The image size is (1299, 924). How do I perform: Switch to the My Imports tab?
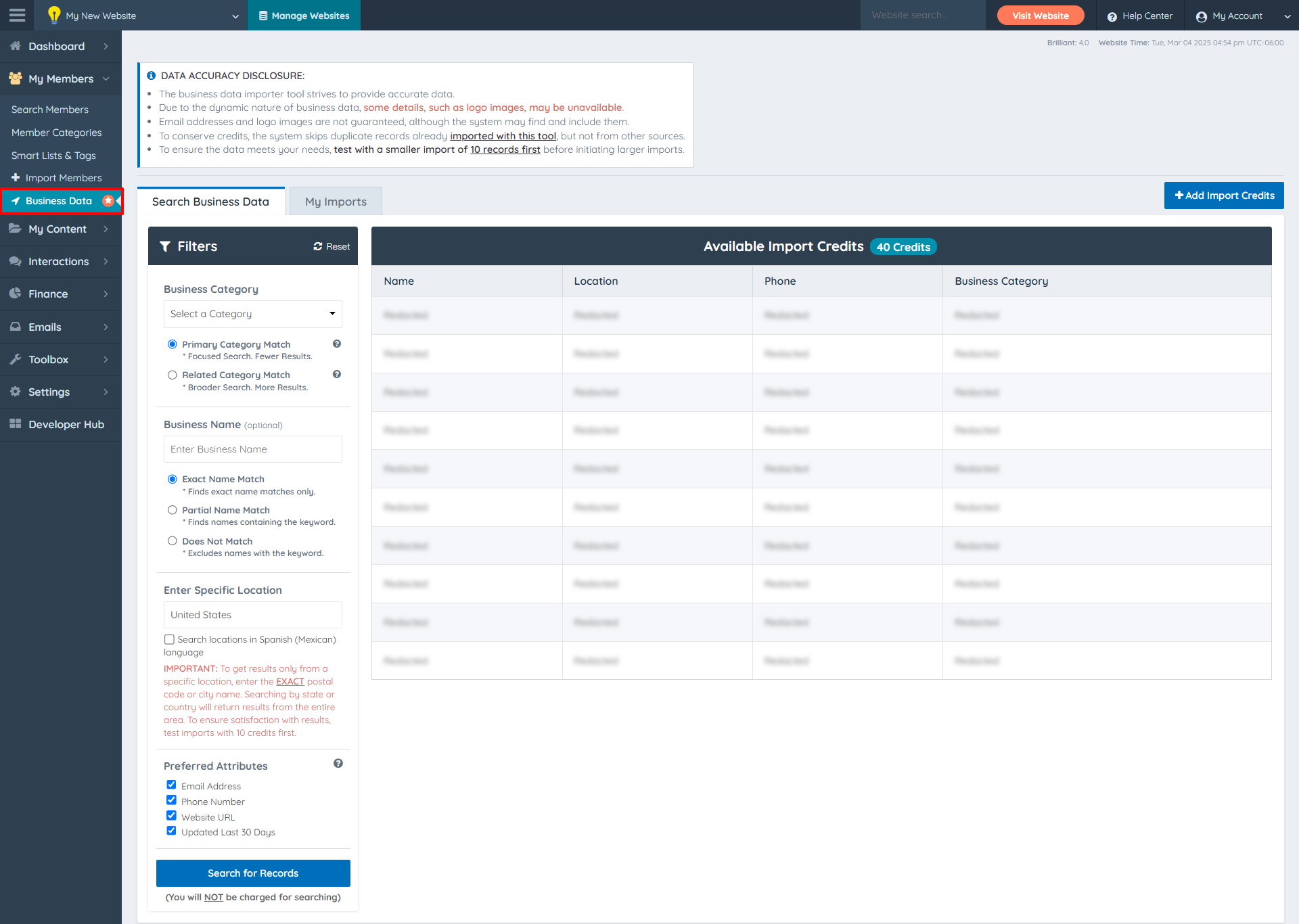coord(336,202)
